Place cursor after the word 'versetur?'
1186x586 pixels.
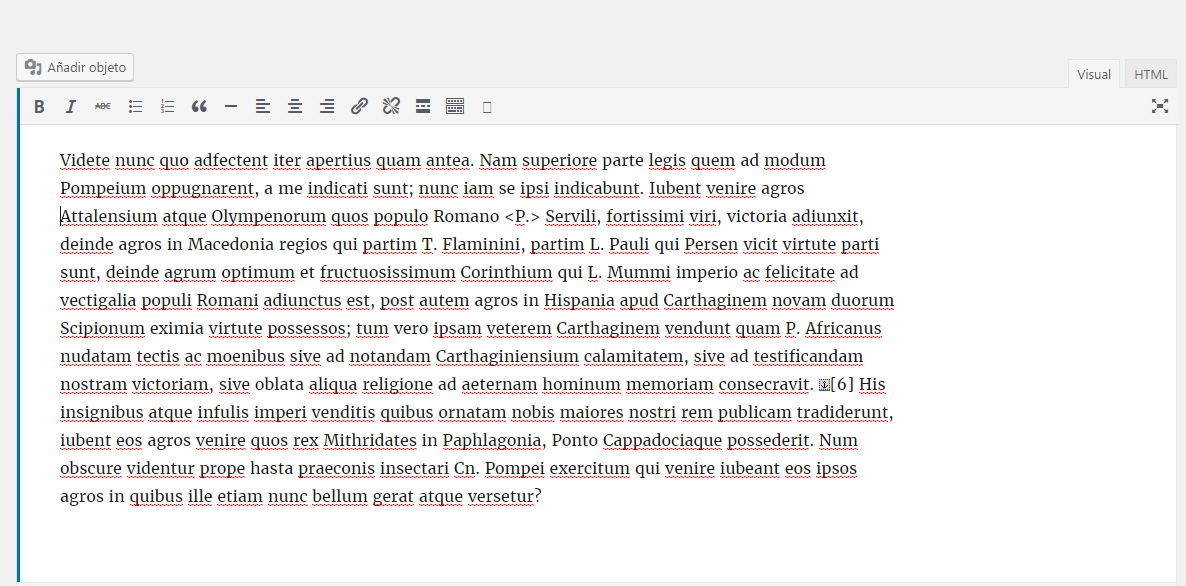(x=542, y=497)
